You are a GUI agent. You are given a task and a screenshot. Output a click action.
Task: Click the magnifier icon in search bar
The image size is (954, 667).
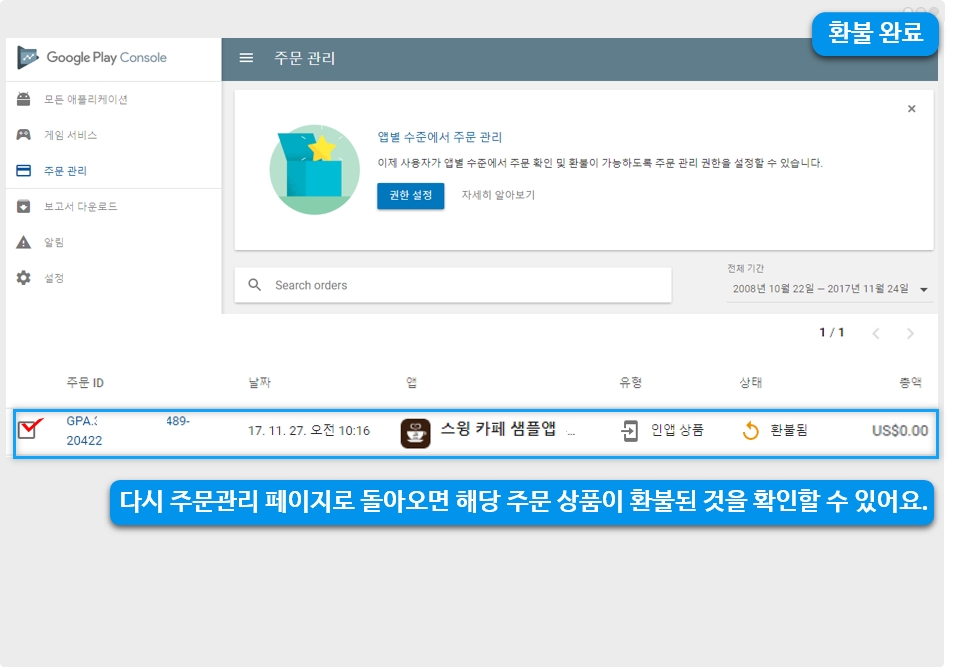coord(255,285)
